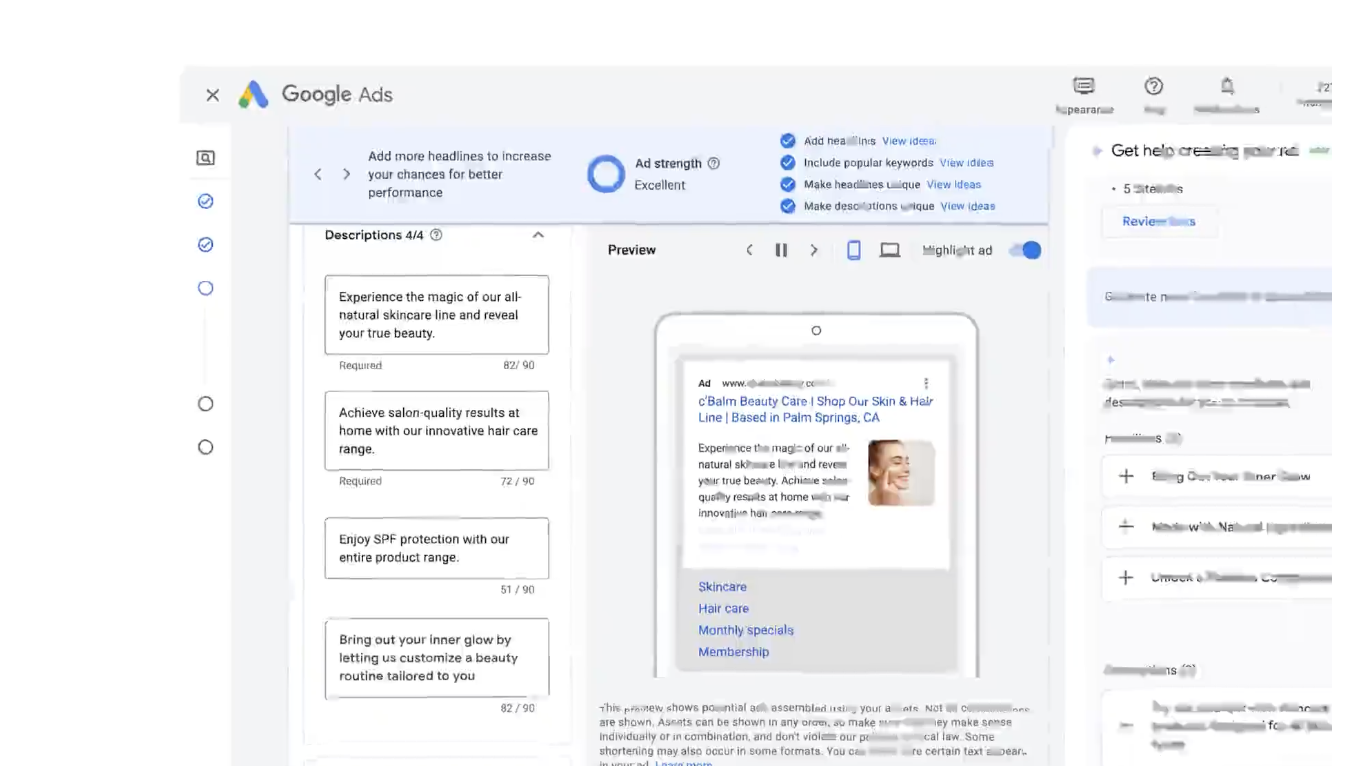
Task: Open the Help question mark icon
Action: [1153, 87]
